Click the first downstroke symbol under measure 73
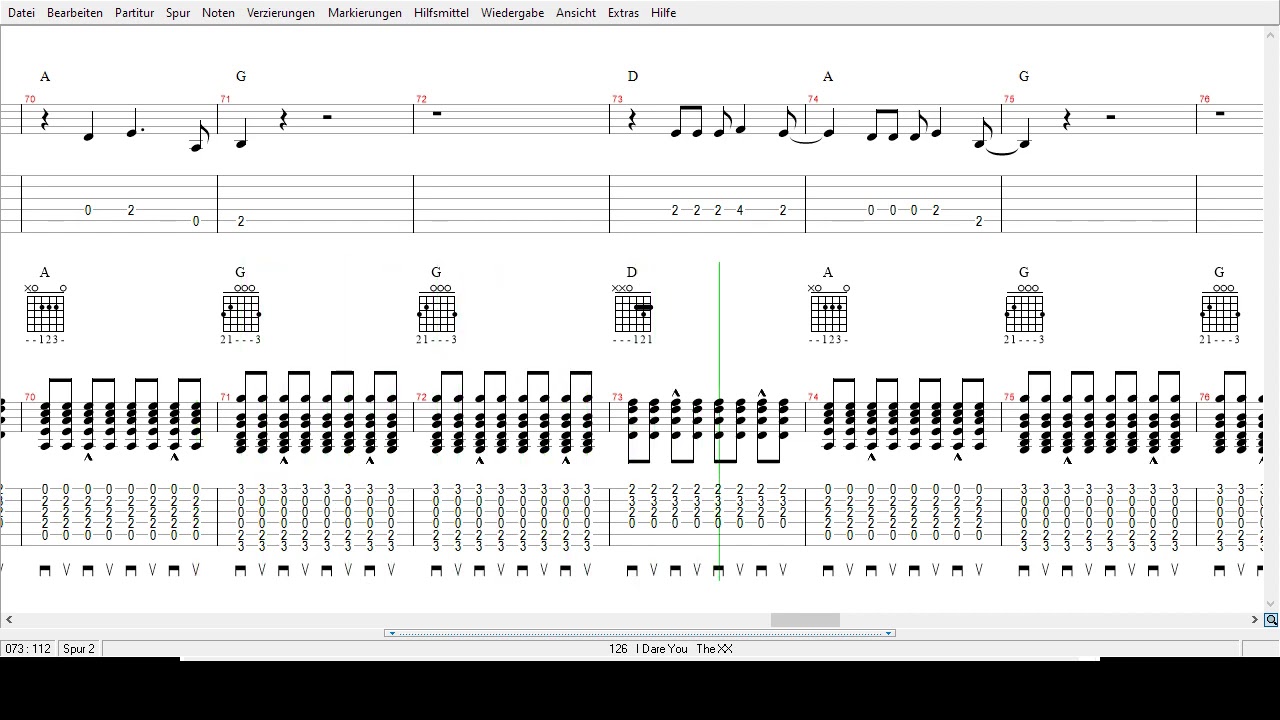This screenshot has height=720, width=1280. point(632,570)
